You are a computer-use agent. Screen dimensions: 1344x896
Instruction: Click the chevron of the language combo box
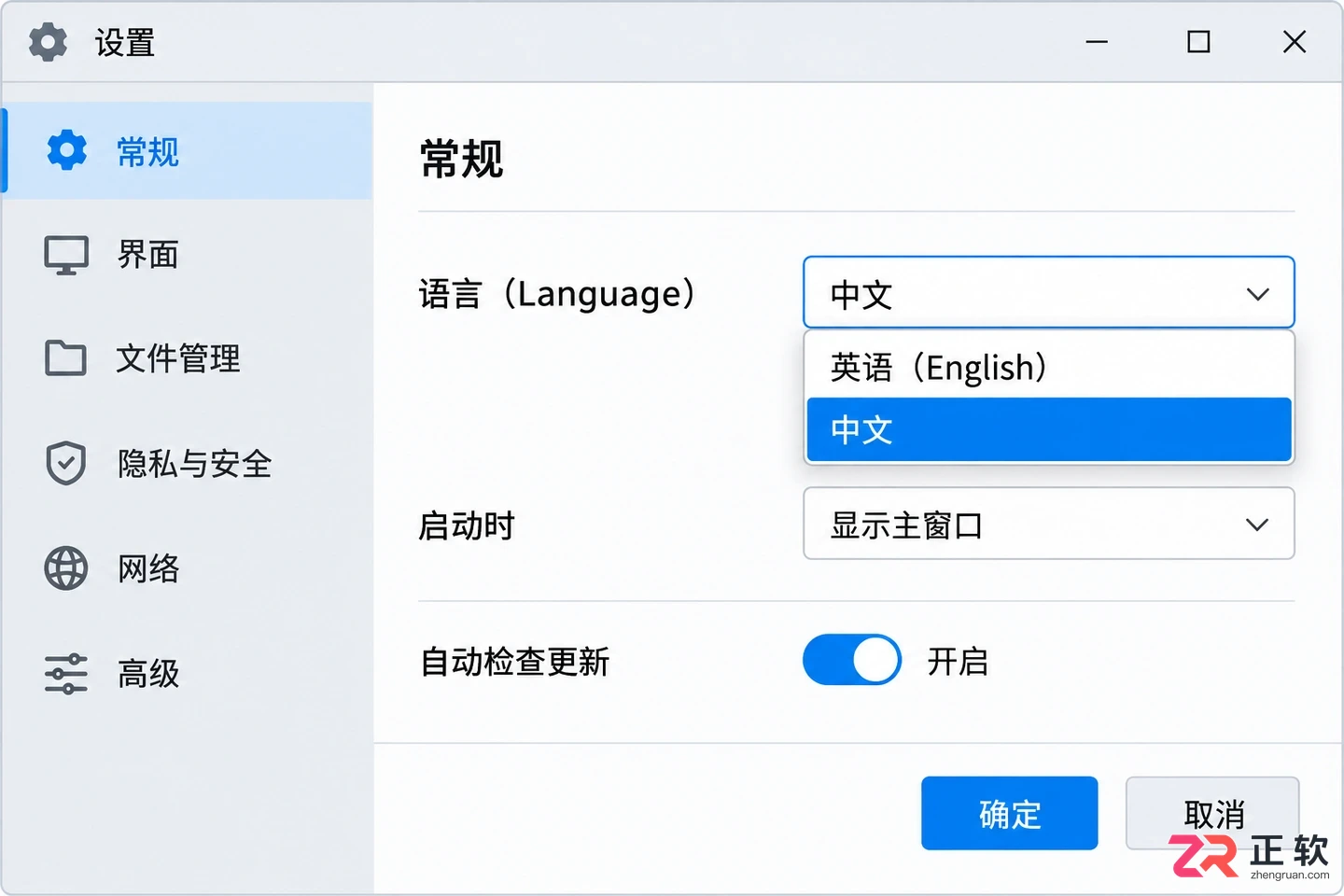point(1257,294)
